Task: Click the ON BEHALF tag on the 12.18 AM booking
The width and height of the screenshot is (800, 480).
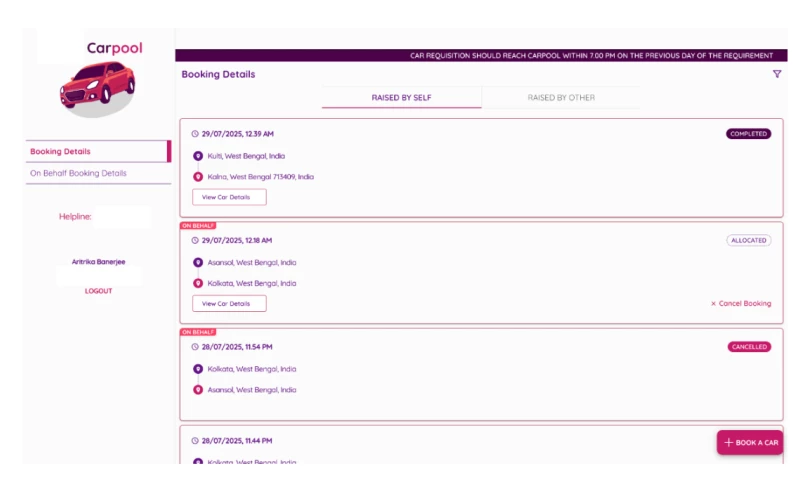Action: pyautogui.click(x=198, y=225)
